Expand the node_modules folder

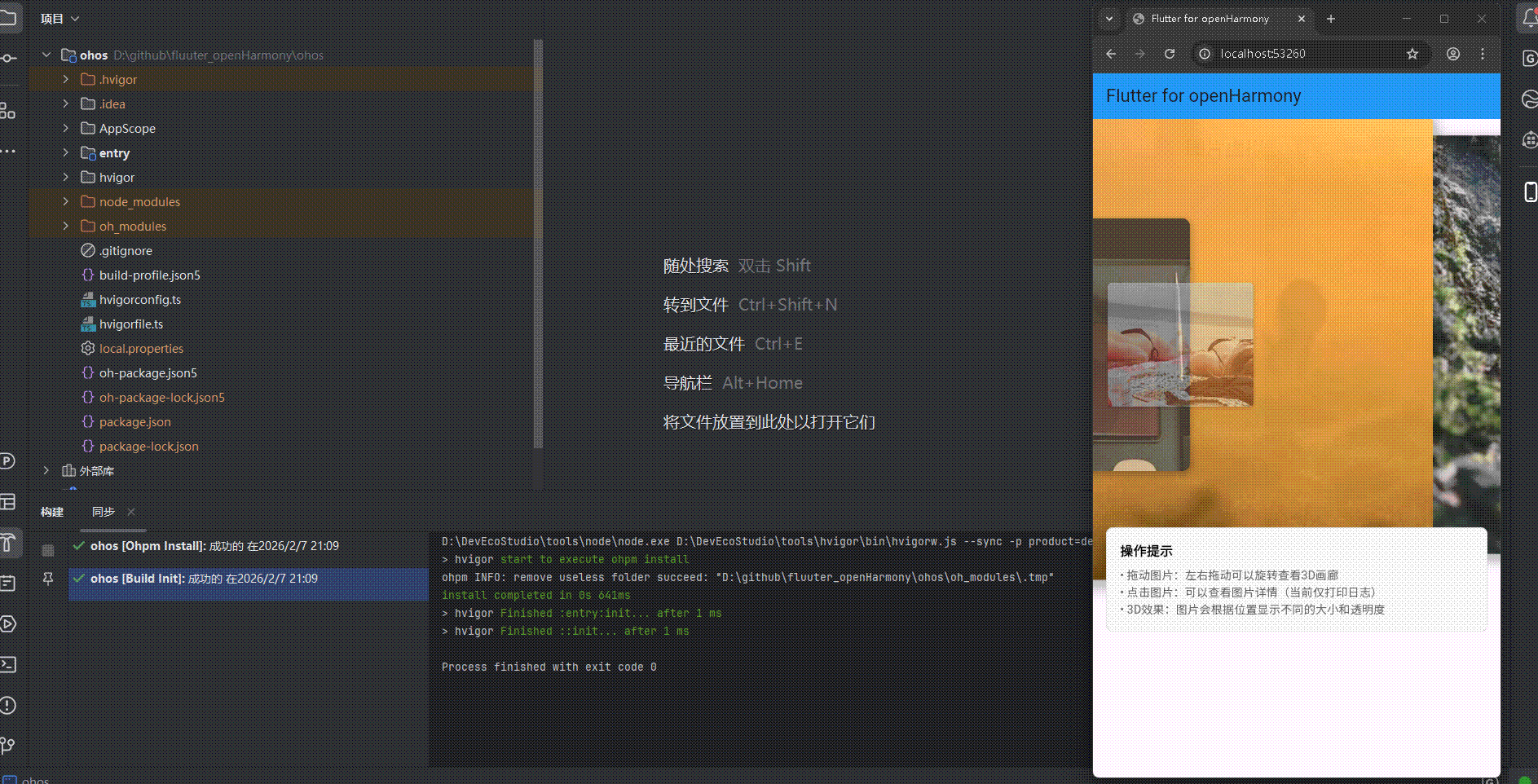pyautogui.click(x=66, y=201)
